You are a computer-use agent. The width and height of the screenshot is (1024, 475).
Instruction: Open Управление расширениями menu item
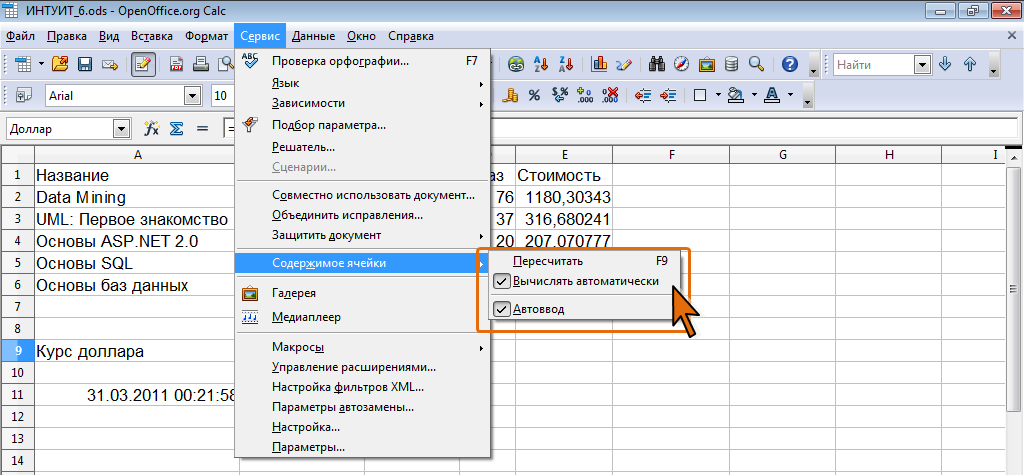[x=362, y=367]
